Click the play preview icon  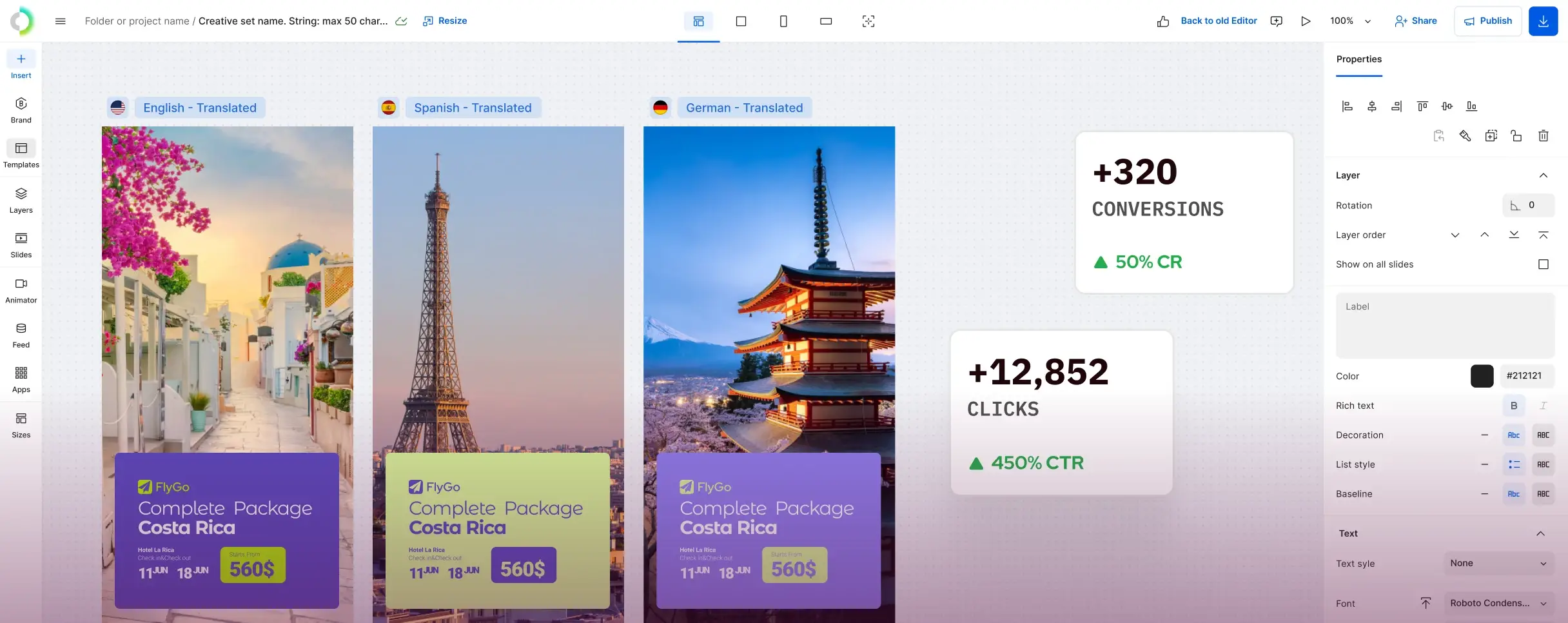pyautogui.click(x=1306, y=21)
